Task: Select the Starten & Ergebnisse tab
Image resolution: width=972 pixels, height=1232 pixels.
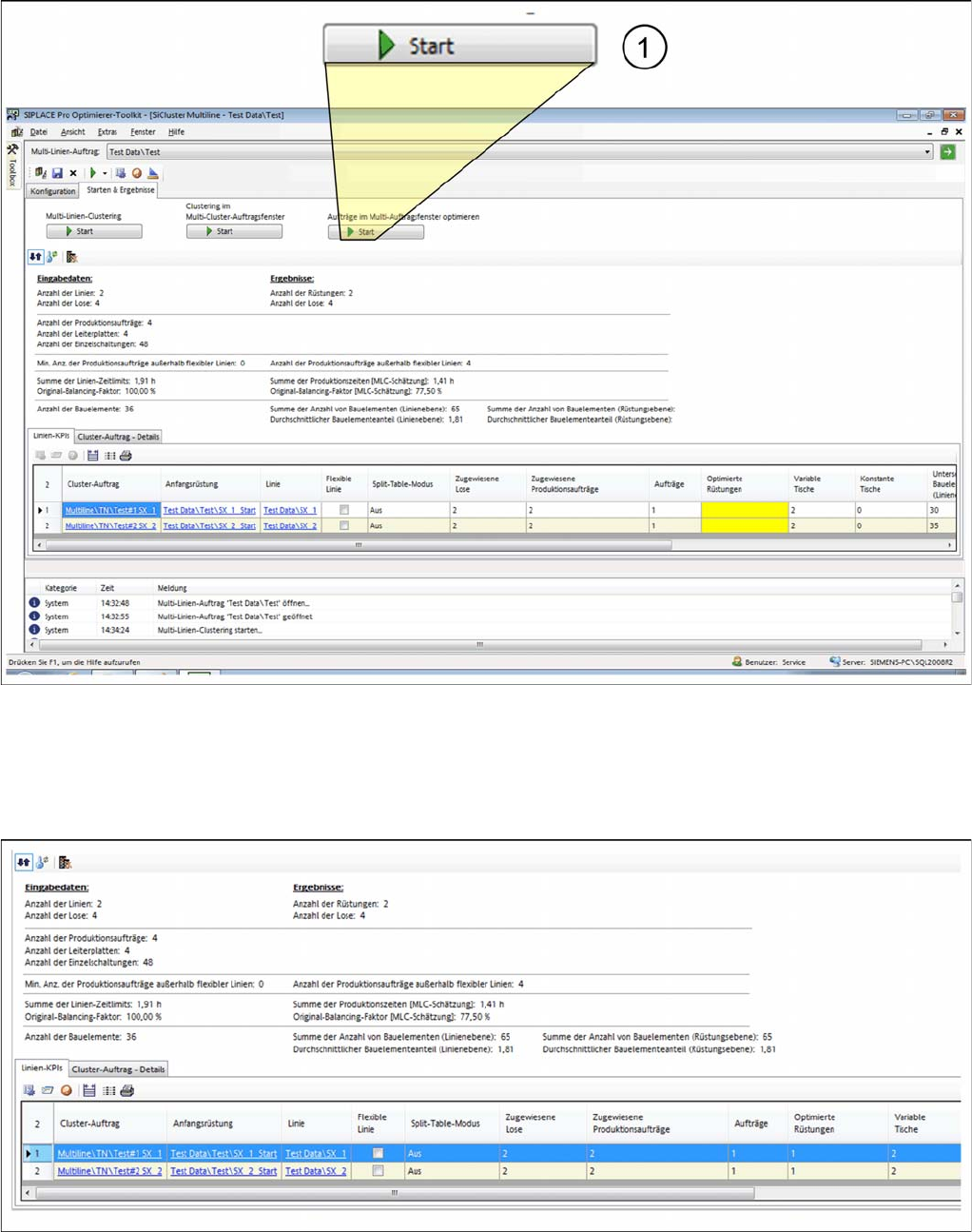Action: point(120,190)
